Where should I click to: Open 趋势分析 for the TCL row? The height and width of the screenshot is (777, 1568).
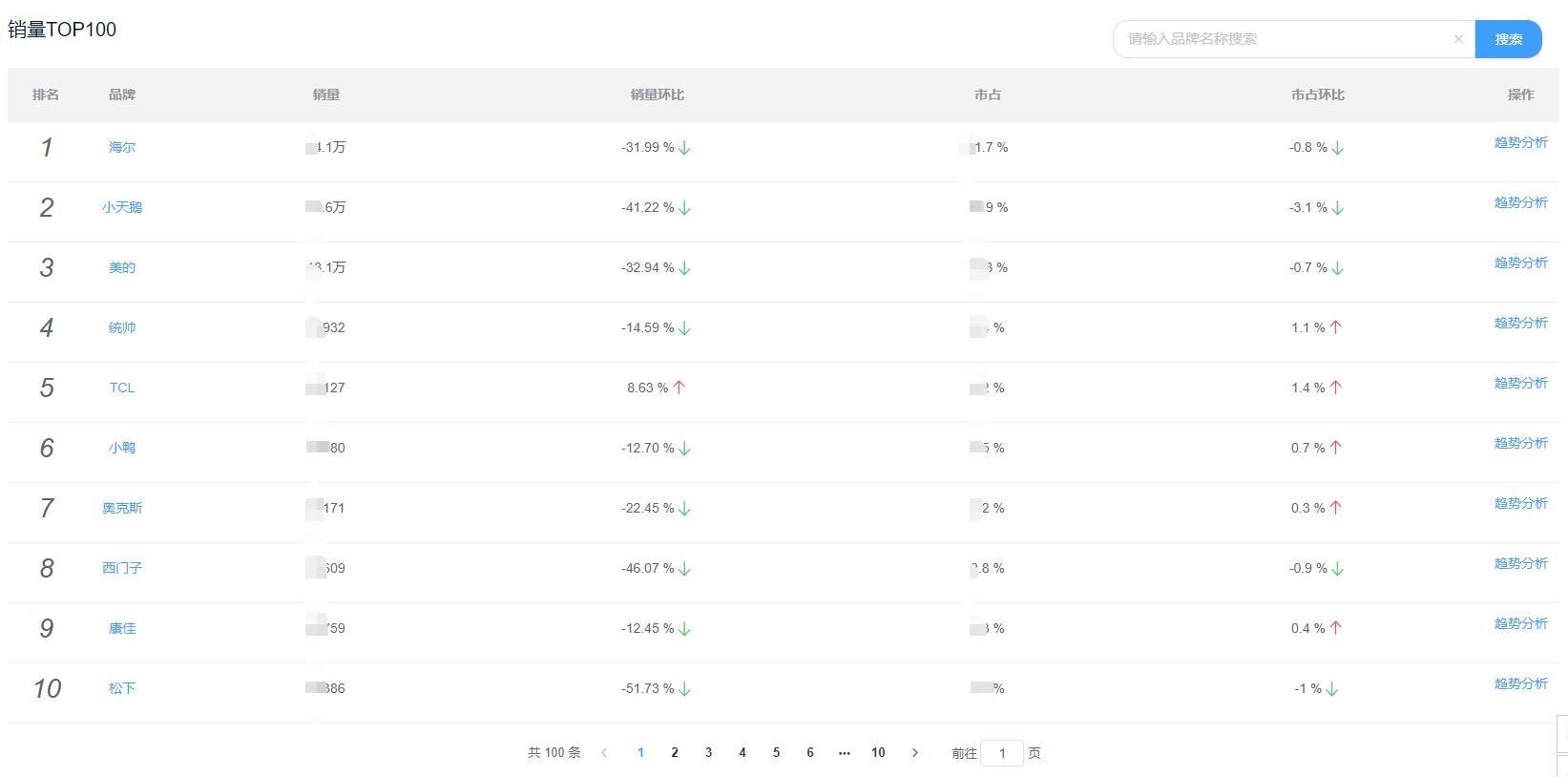click(1520, 383)
